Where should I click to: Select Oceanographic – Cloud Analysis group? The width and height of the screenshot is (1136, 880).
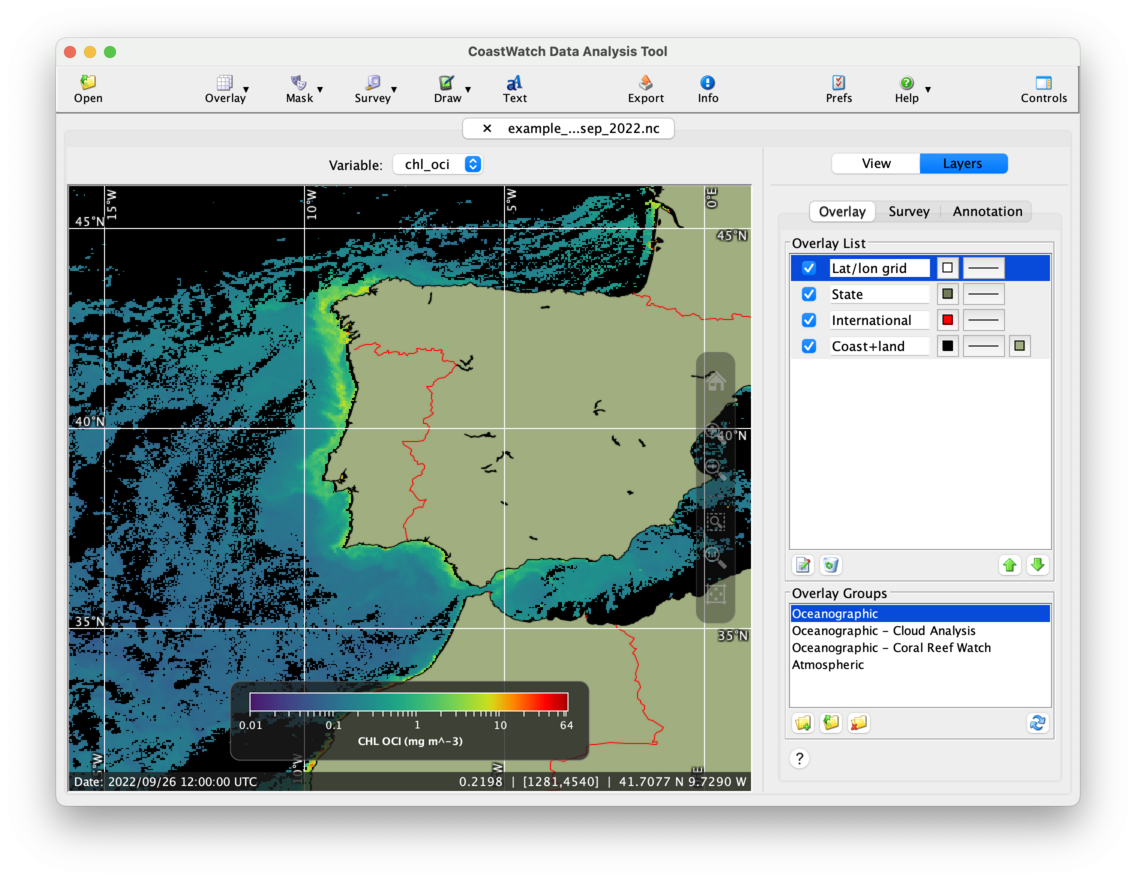point(884,631)
